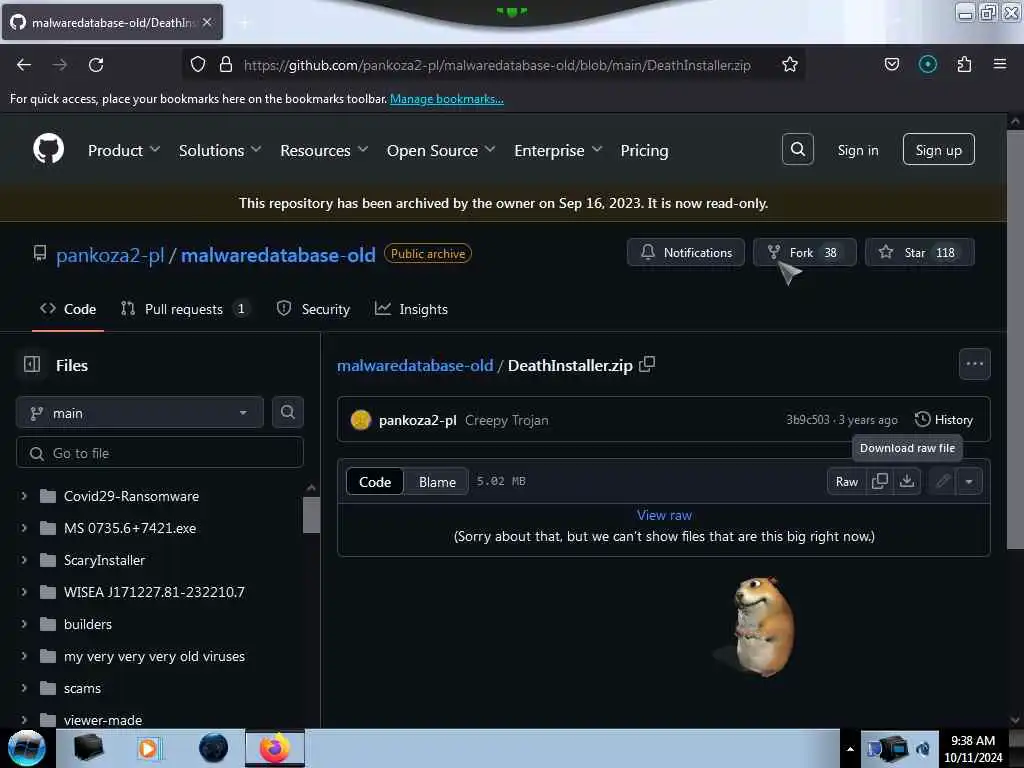The width and height of the screenshot is (1024, 768).
Task: Launch Firefox from the taskbar
Action: [275, 748]
